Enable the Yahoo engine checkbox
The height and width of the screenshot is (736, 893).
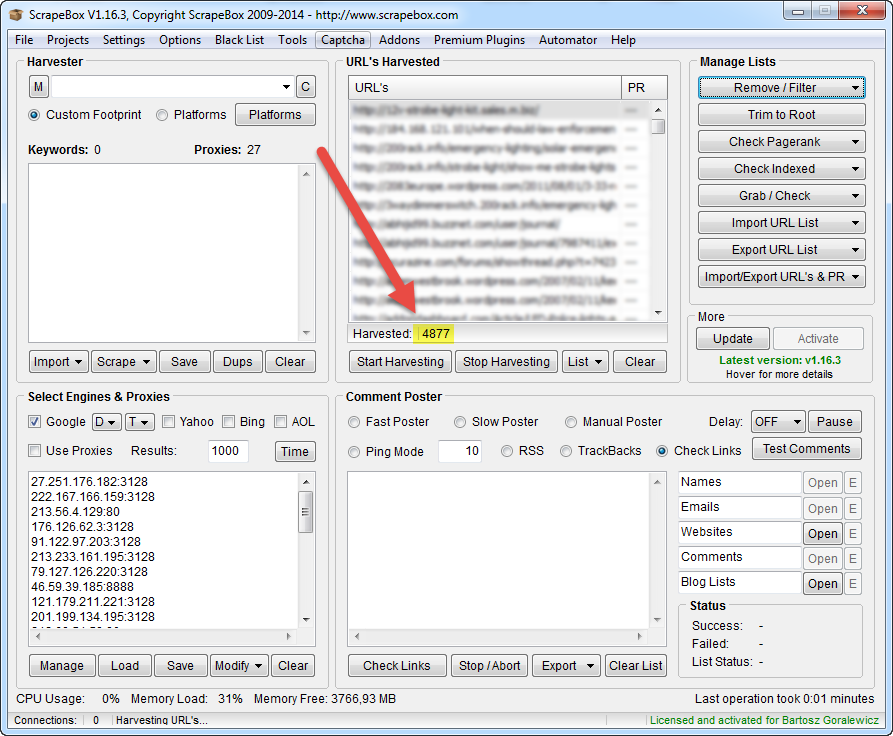pos(168,422)
